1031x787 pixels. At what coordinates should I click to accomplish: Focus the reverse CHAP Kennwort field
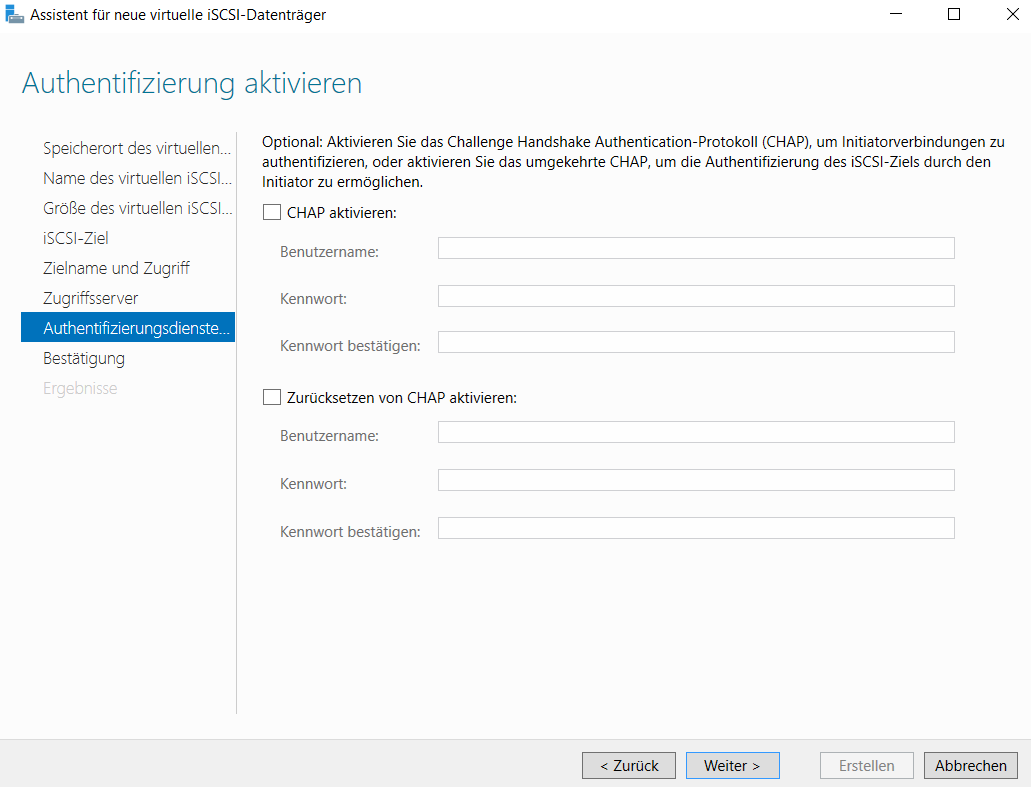(695, 481)
